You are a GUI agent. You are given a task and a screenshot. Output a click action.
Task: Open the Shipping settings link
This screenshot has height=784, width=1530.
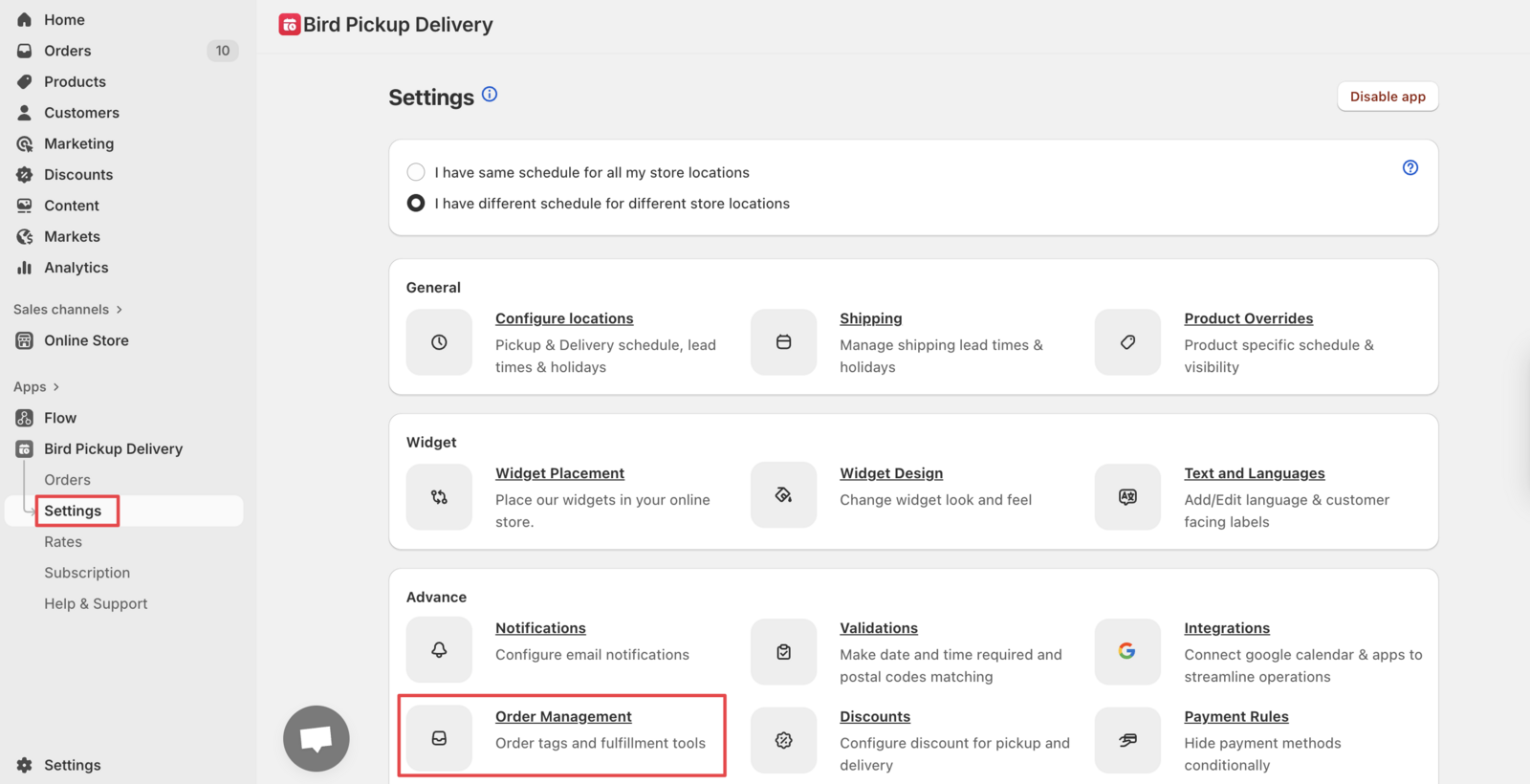(871, 318)
